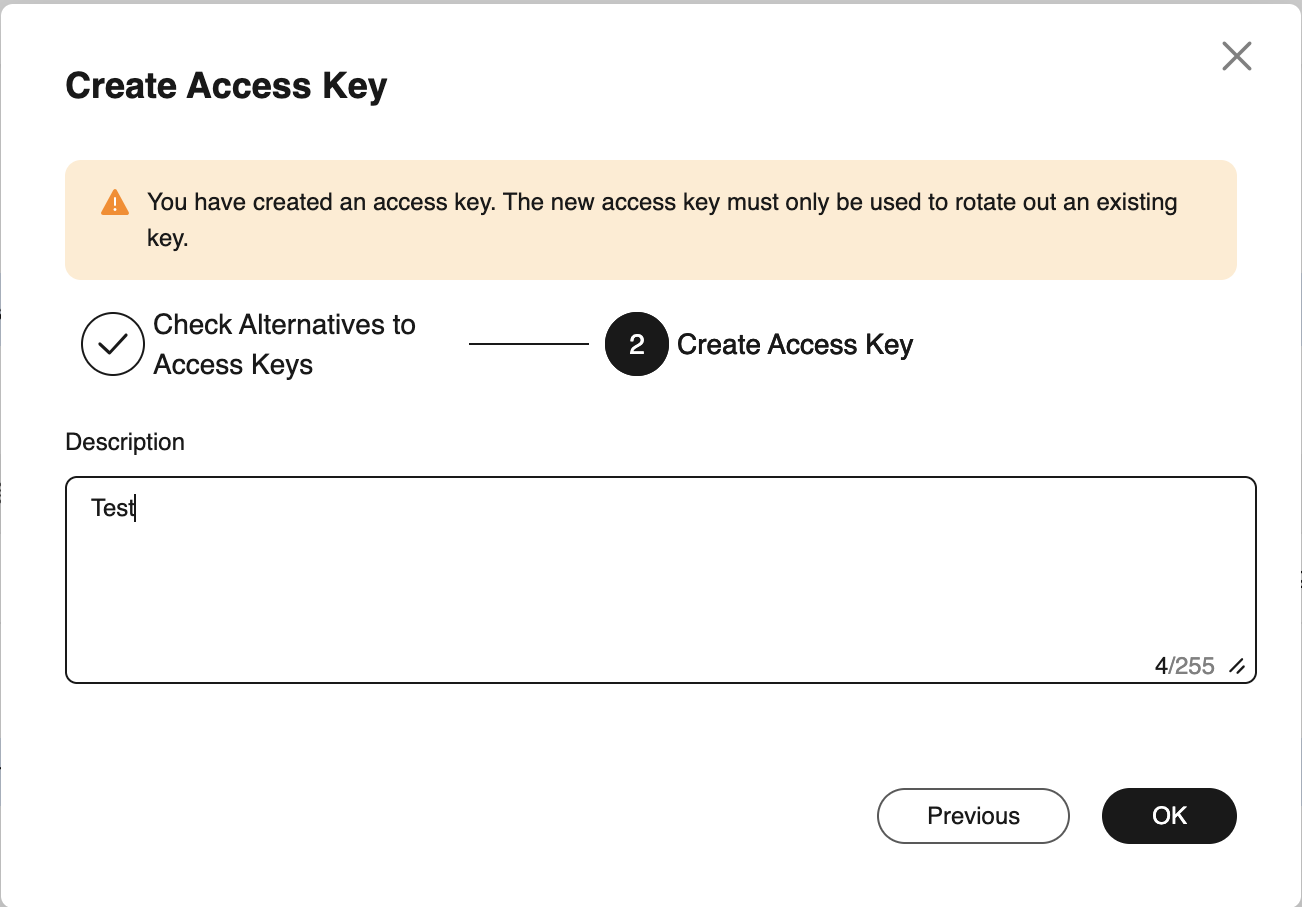Click the word Test in the description
This screenshot has height=907, width=1302.
click(112, 508)
